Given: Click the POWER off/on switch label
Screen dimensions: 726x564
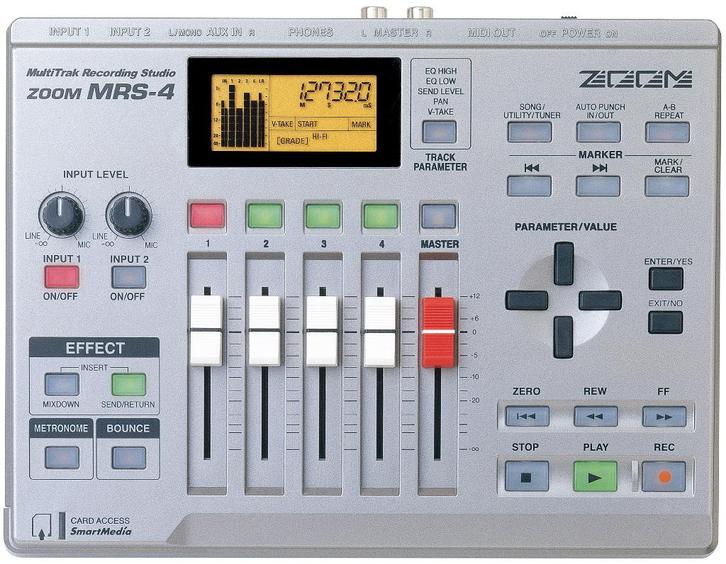Looking at the screenshot, I should point(578,33).
